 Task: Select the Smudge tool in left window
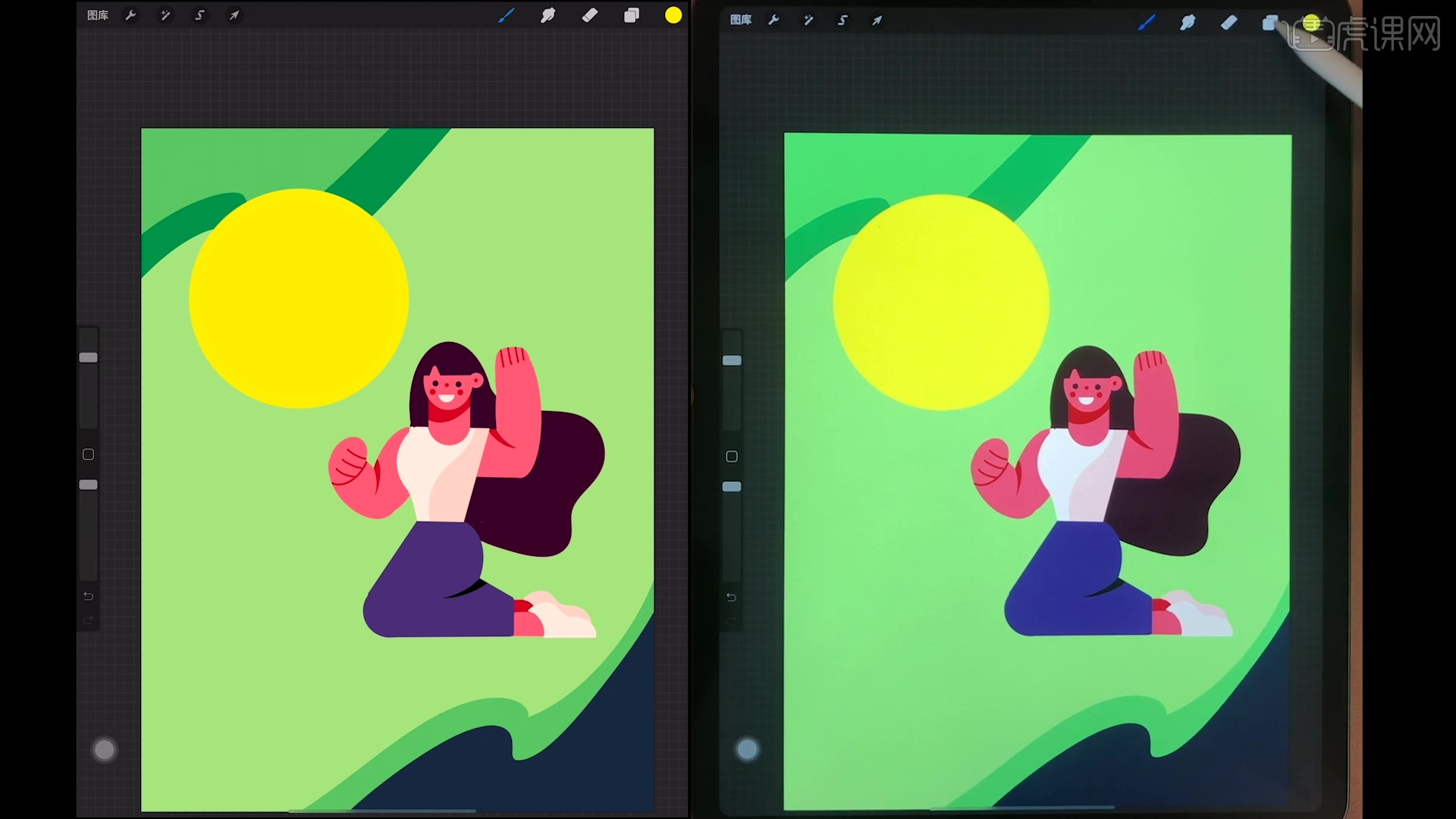click(x=548, y=15)
